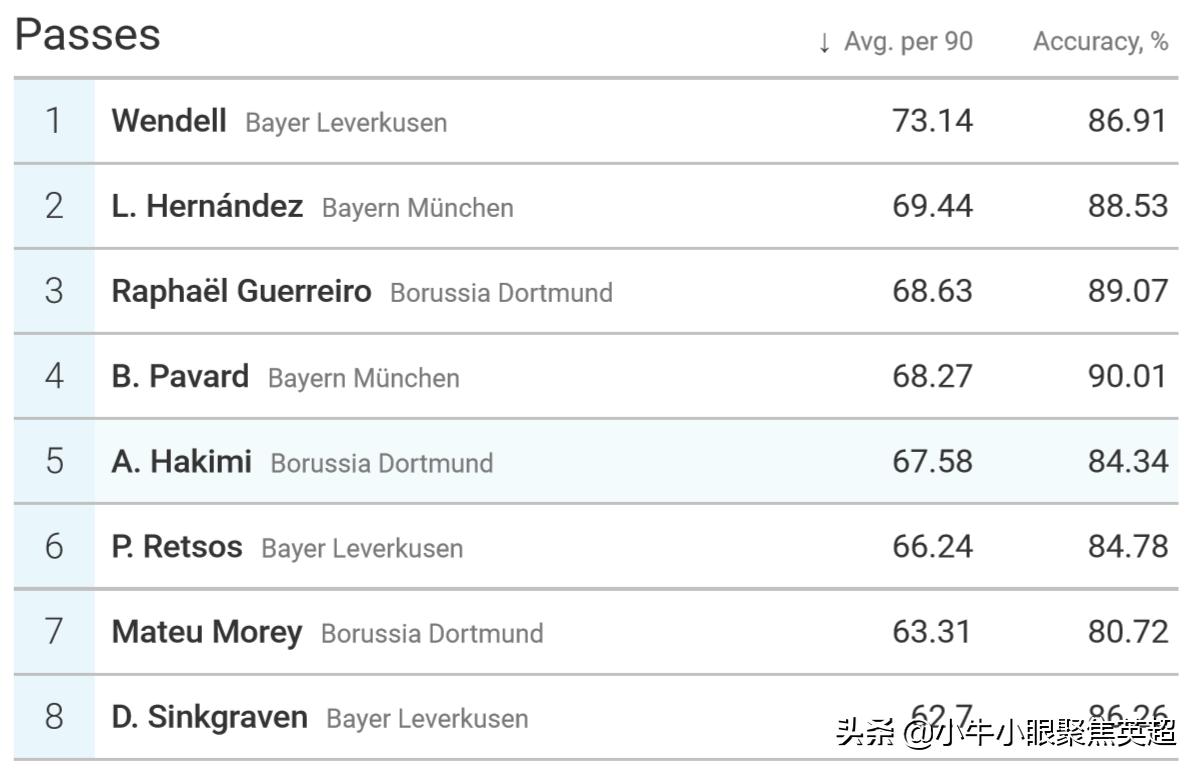The height and width of the screenshot is (770, 1199).
Task: Click the Passes section heading
Action: point(87,36)
